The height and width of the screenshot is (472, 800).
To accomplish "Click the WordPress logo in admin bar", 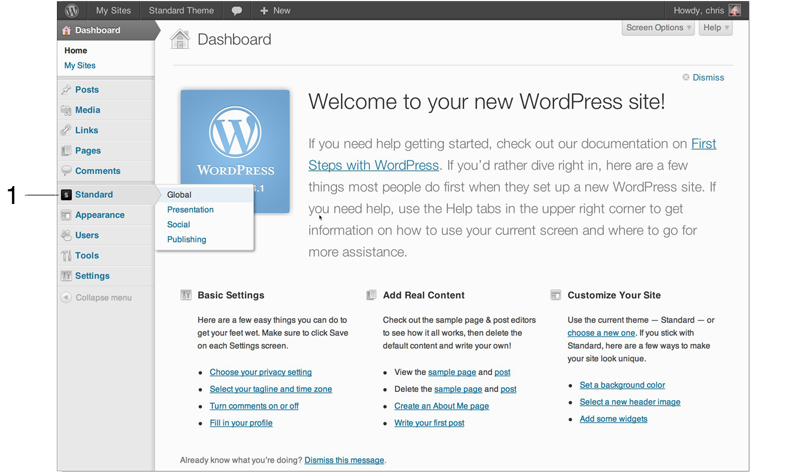I will click(x=72, y=10).
